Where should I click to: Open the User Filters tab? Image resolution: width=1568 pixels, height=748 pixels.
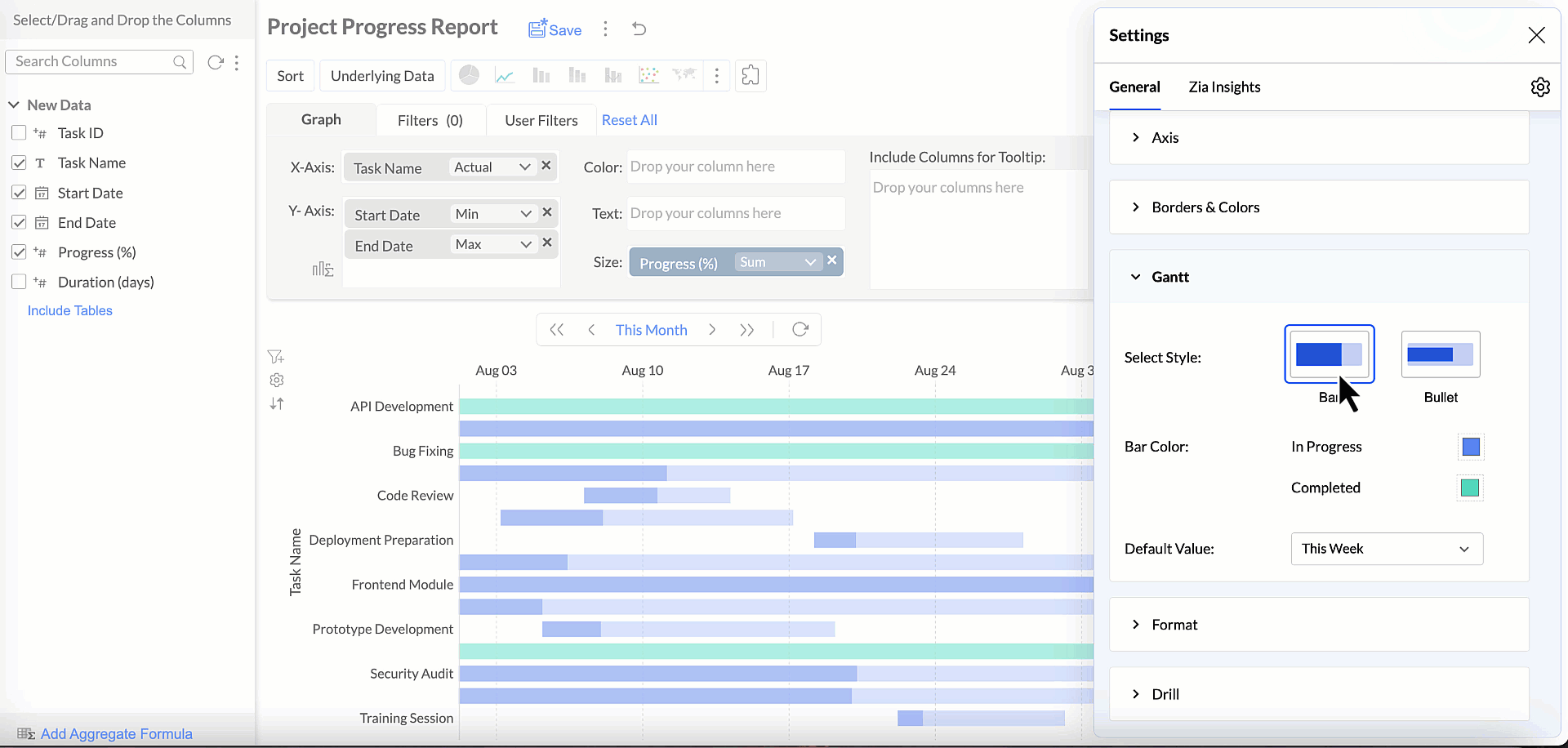(x=541, y=121)
